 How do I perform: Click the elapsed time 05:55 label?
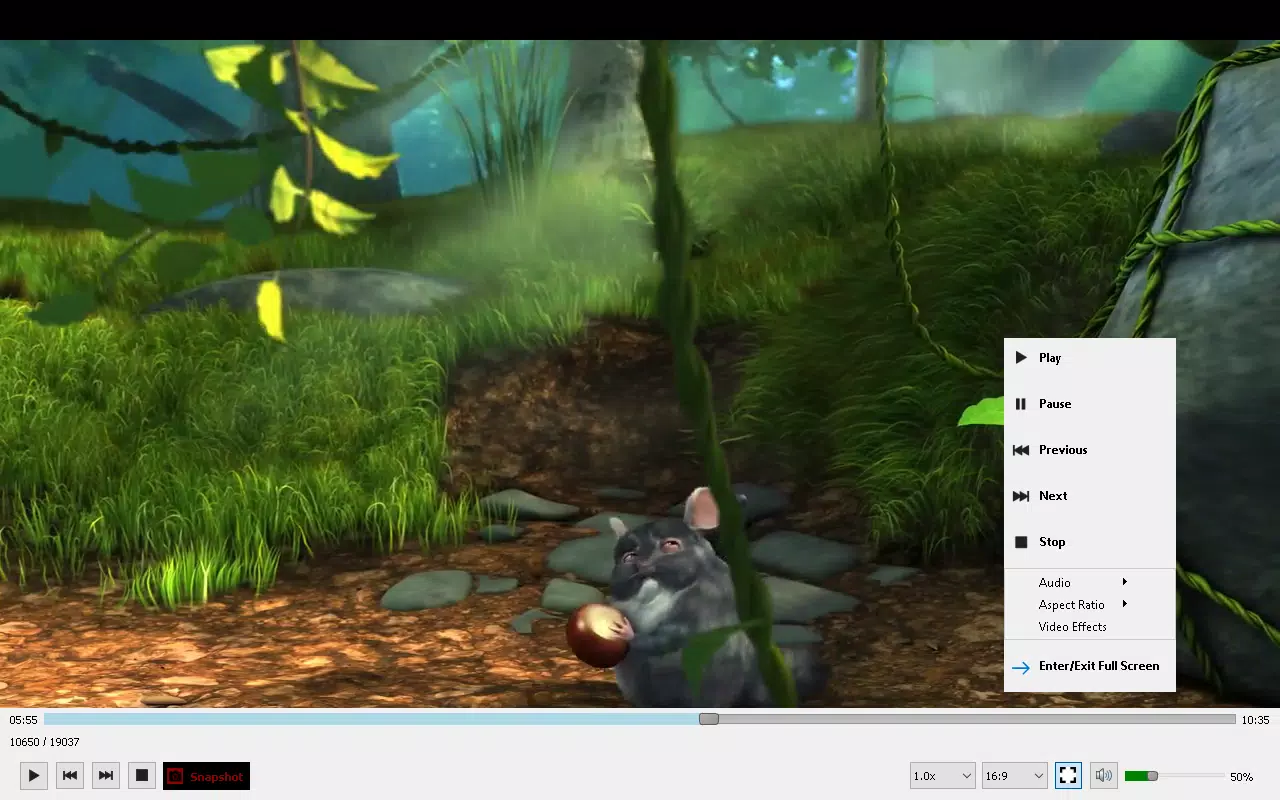(24, 720)
